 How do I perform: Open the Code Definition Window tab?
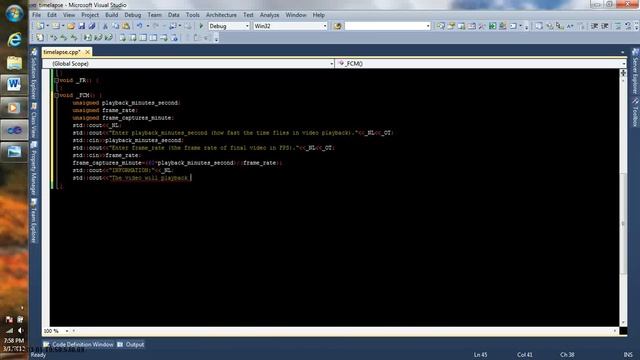(79, 344)
